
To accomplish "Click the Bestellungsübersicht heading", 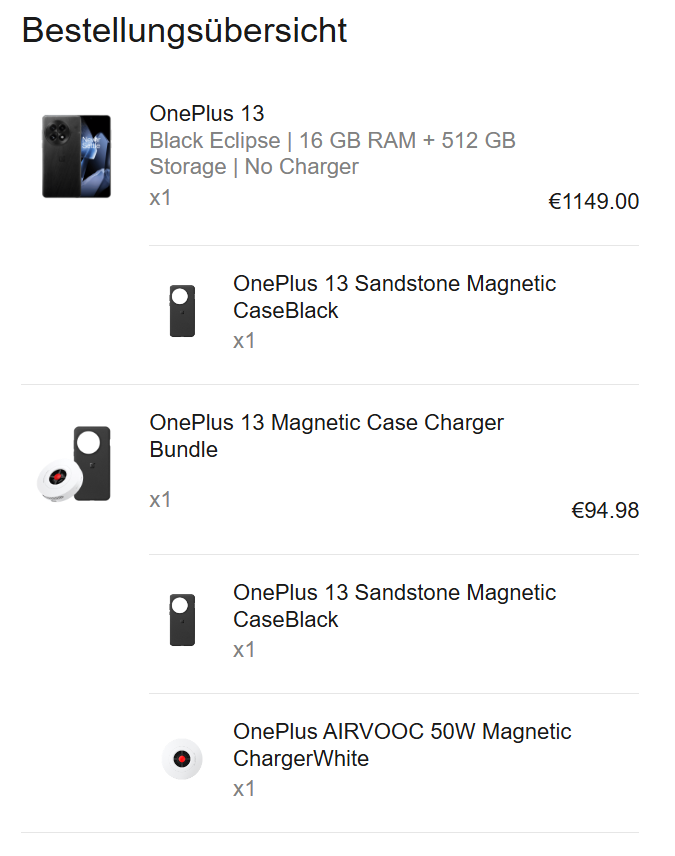I will [x=185, y=30].
